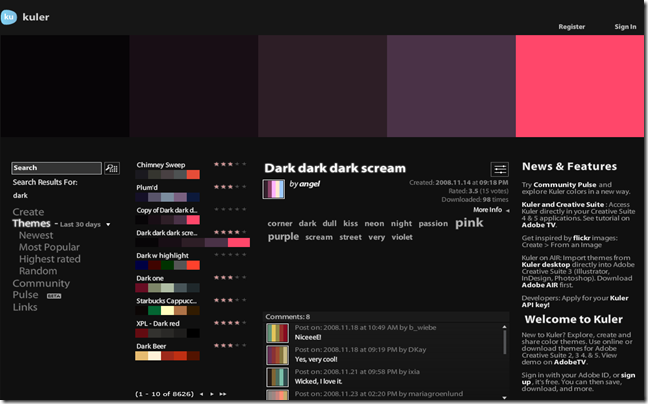Screen dimensions: 648x404
Task: Click DKay's comment theme thumbnail
Action: [277, 355]
